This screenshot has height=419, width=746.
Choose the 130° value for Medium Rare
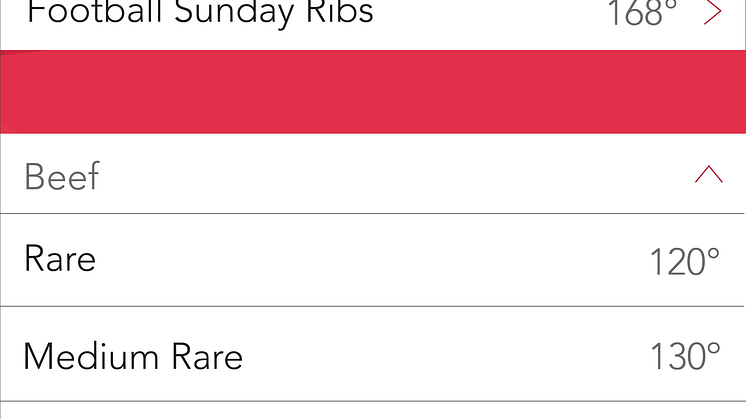pos(685,356)
